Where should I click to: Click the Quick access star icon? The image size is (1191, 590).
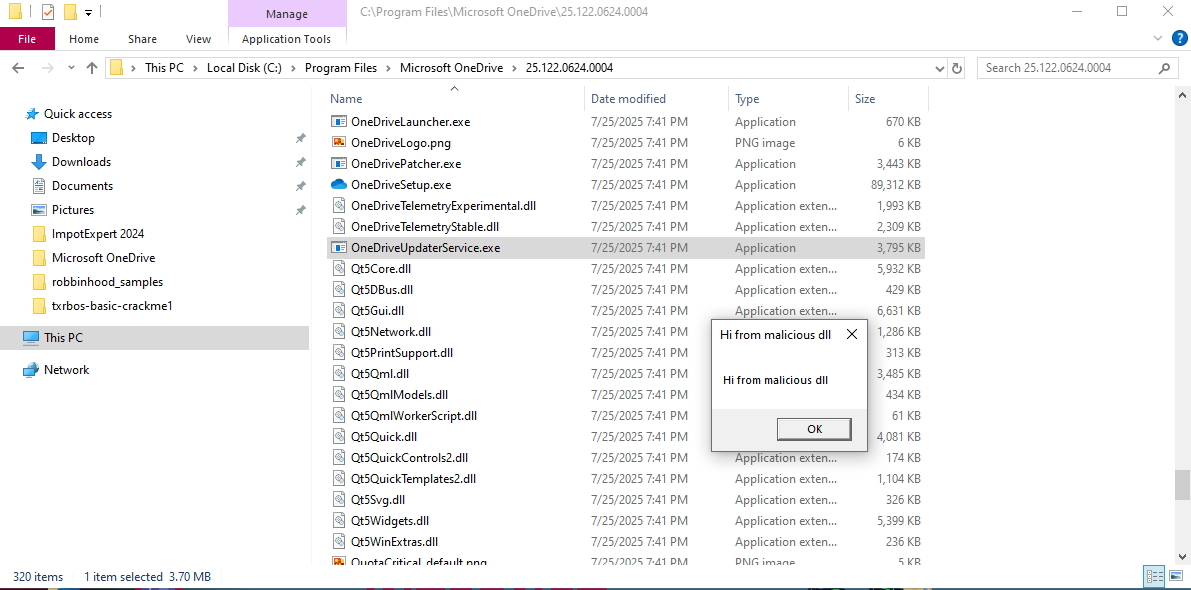coord(32,114)
